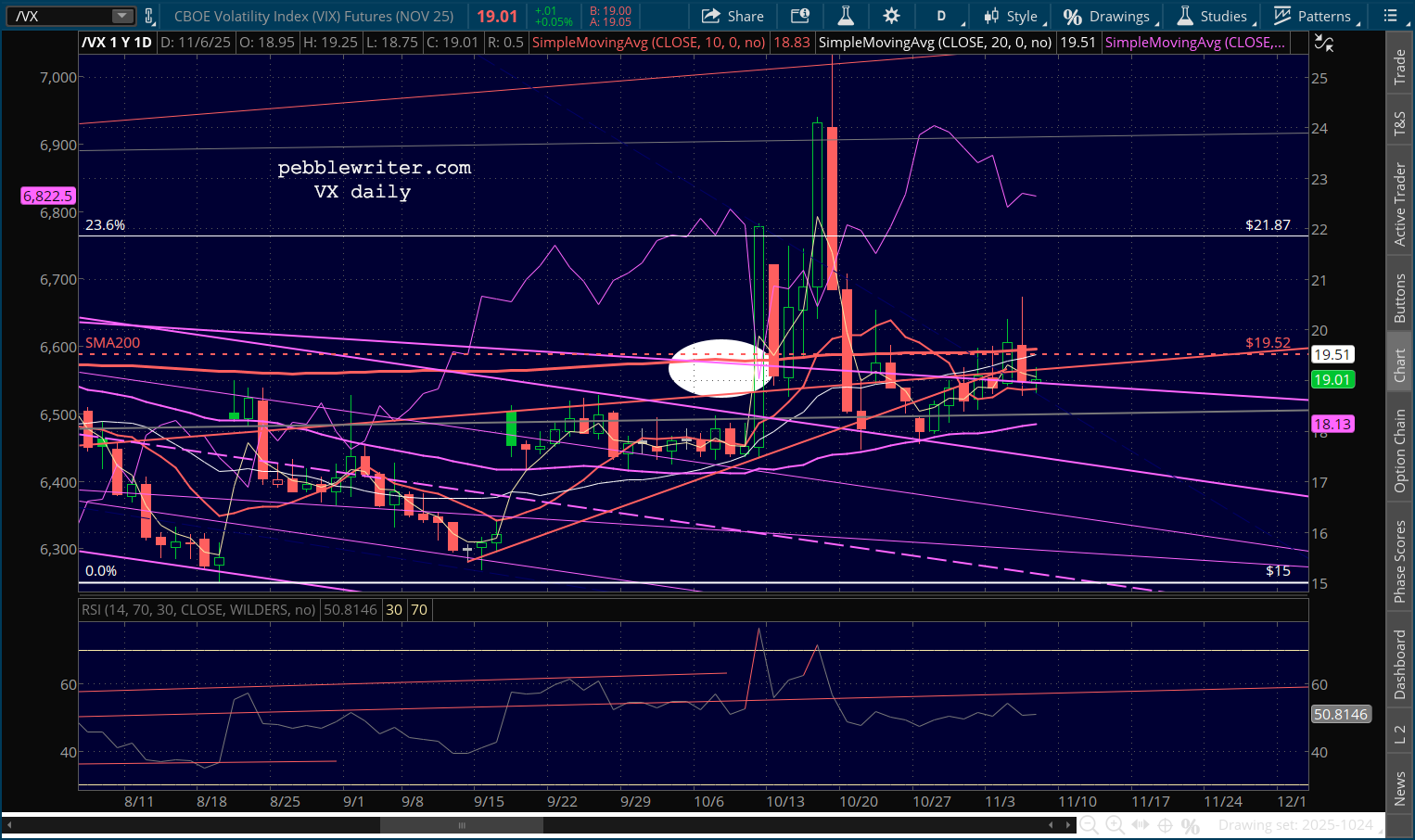Click the truncated magenta SimpleMovingAvg label
Screen dimensions: 1415x840
(1195, 43)
